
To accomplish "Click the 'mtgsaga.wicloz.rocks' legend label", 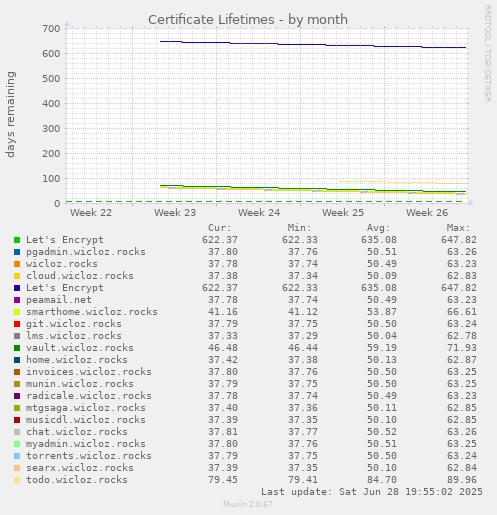I will (x=86, y=408).
